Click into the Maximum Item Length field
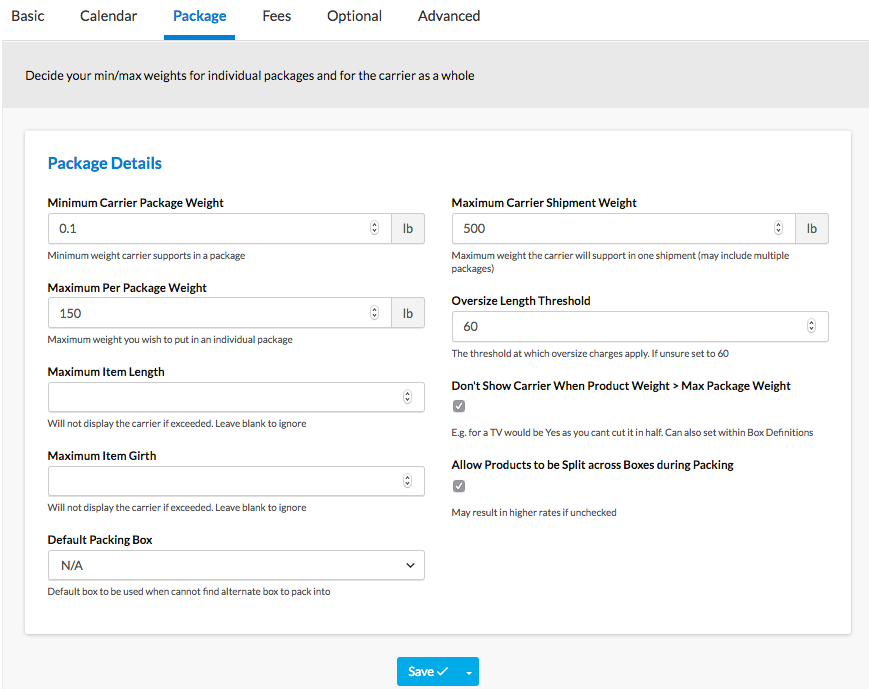Image resolution: width=869 pixels, height=689 pixels. (x=220, y=397)
